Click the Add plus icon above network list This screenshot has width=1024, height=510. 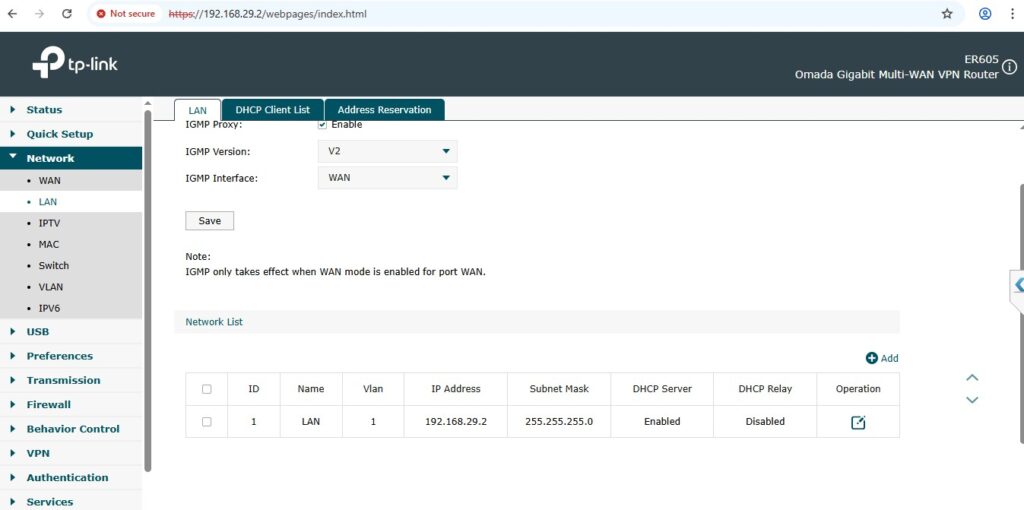(x=872, y=358)
